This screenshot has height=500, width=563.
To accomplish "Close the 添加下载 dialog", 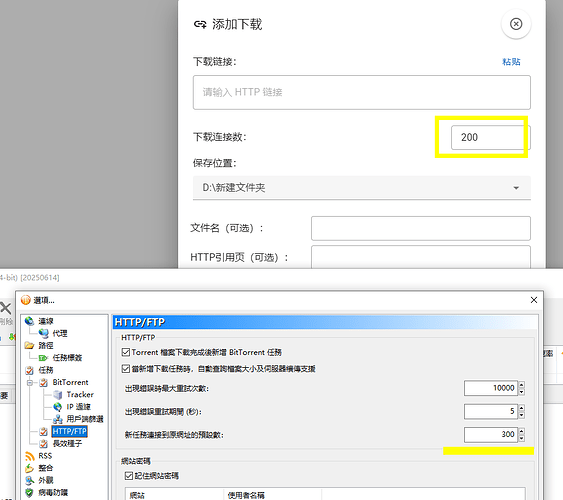I will (516, 24).
